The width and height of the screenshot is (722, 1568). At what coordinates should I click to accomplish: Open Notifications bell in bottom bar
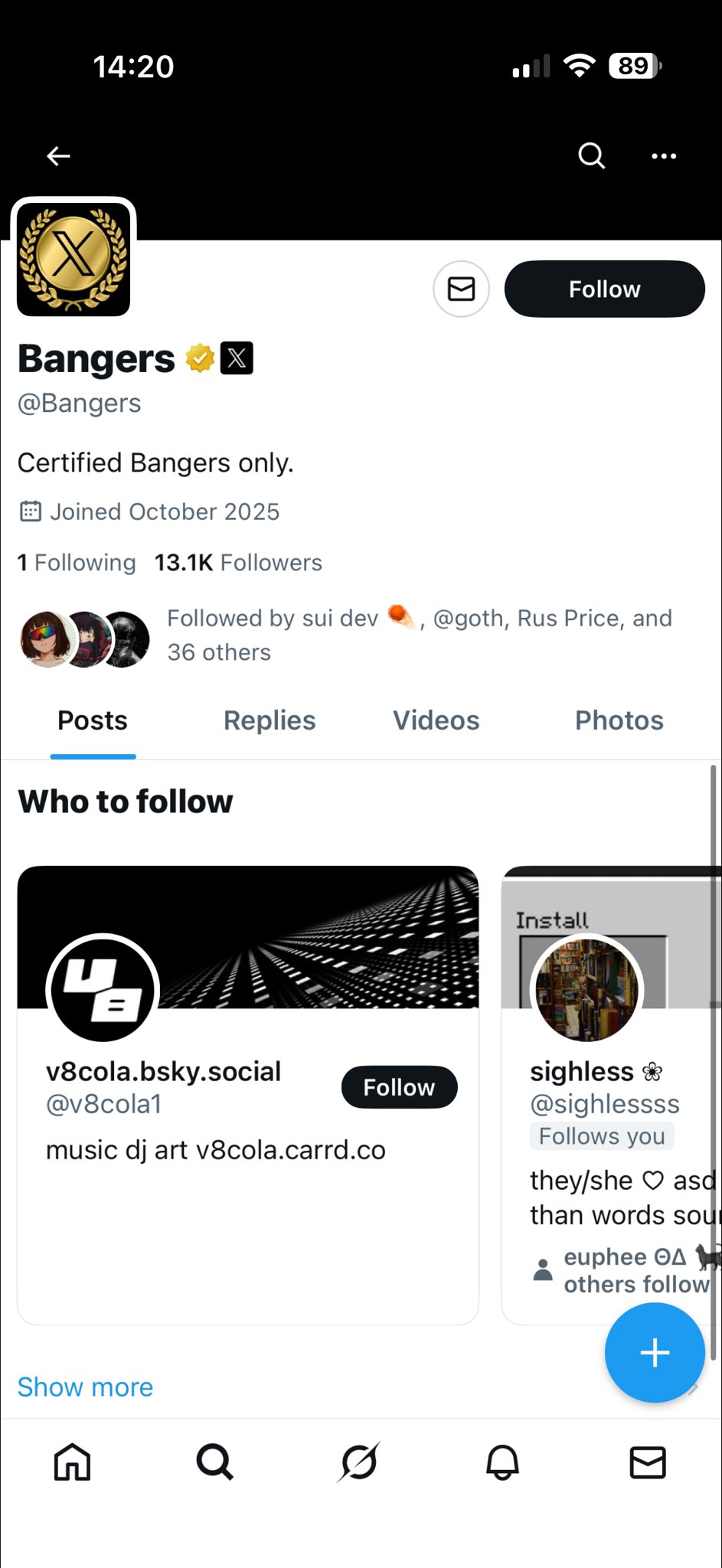pyautogui.click(x=502, y=1462)
